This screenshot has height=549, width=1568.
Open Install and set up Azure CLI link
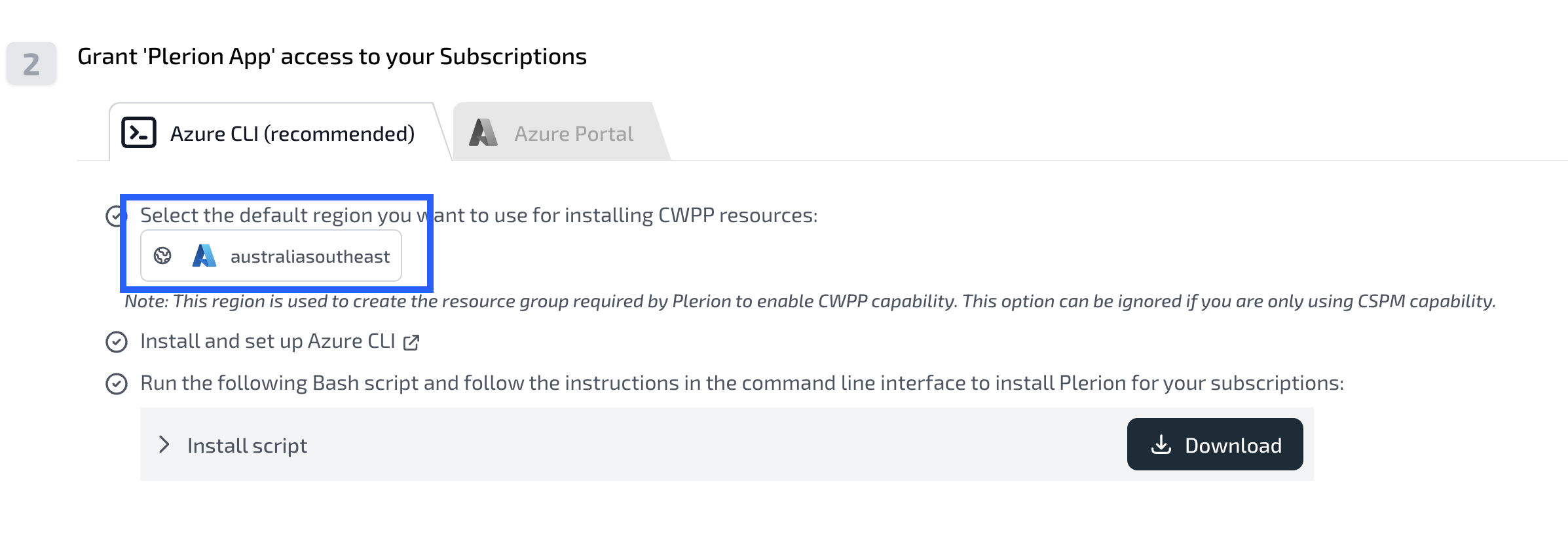pos(267,341)
